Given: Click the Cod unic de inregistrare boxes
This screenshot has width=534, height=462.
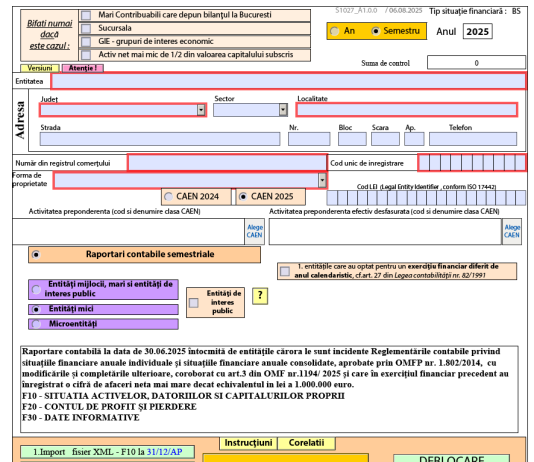Looking at the screenshot, I should (472, 162).
